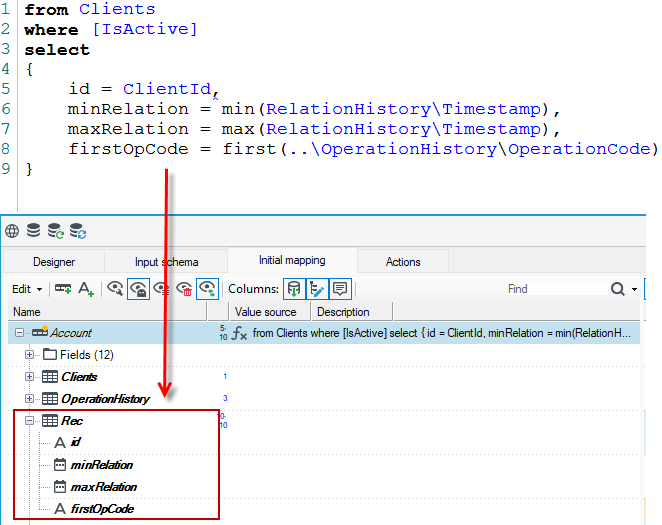
Task: Click the magnifier search icon
Action: pos(618,289)
